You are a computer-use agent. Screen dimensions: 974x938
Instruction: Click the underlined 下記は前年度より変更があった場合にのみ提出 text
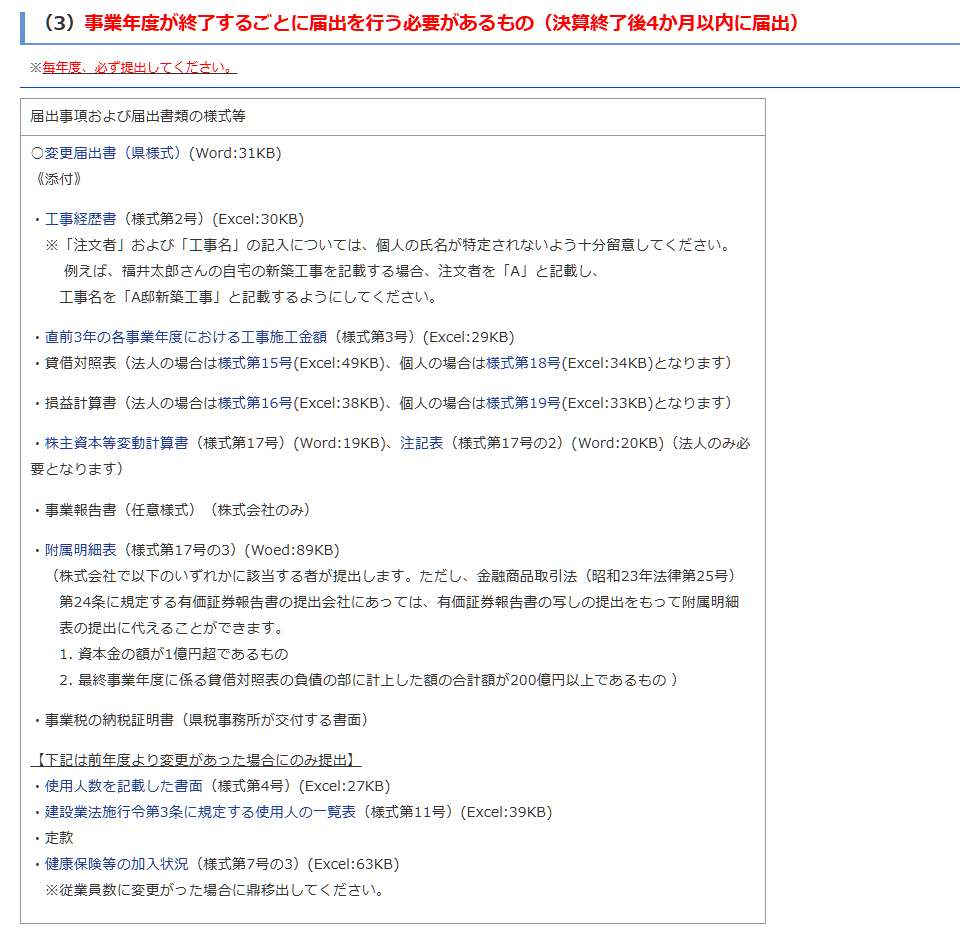[196, 760]
